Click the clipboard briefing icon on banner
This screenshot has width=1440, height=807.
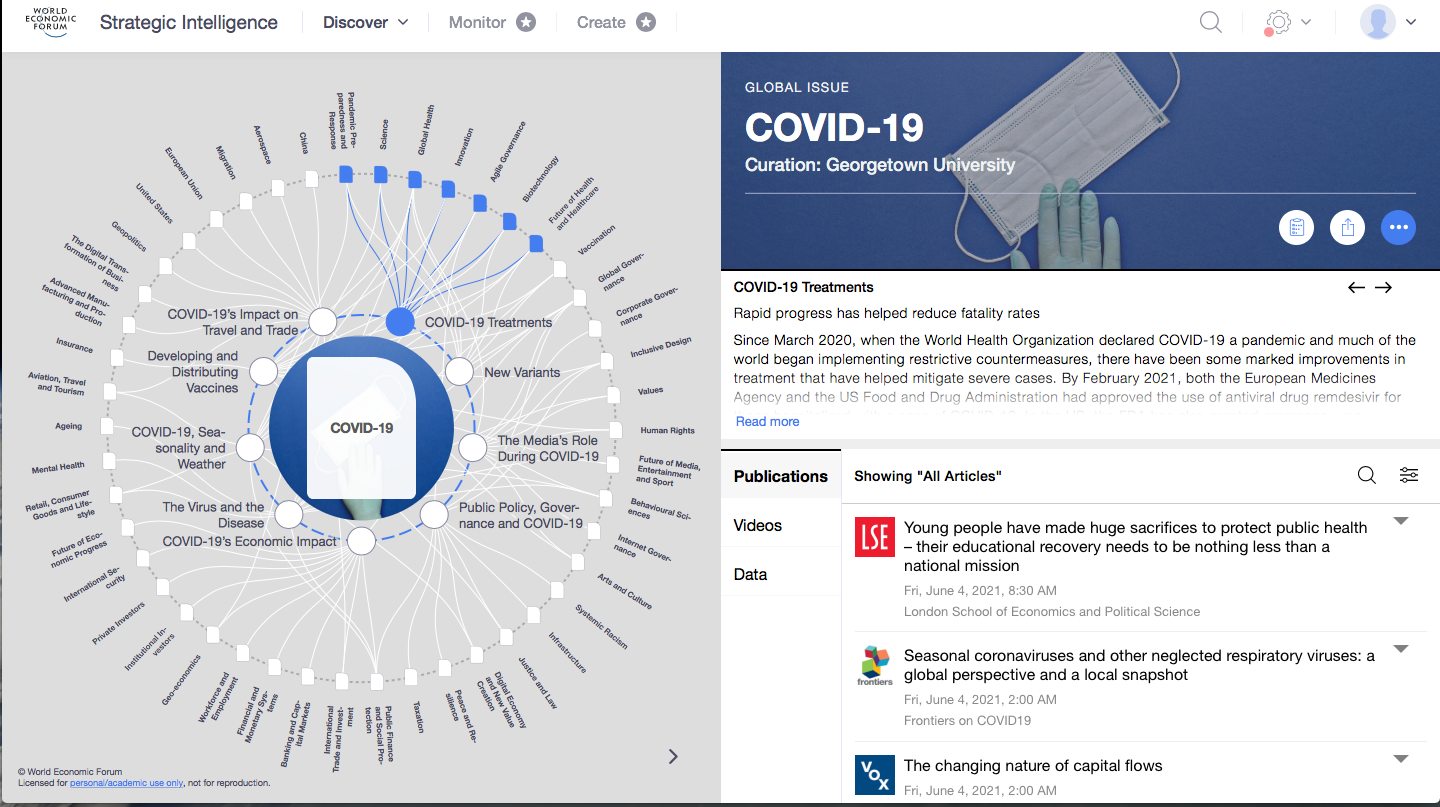point(1297,228)
